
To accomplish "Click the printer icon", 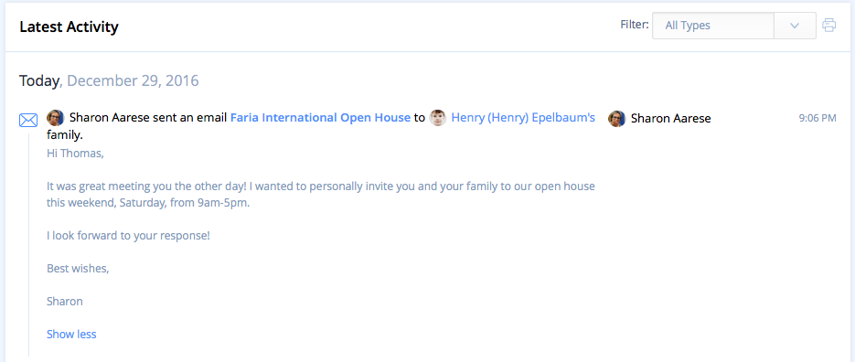I will 829,25.
